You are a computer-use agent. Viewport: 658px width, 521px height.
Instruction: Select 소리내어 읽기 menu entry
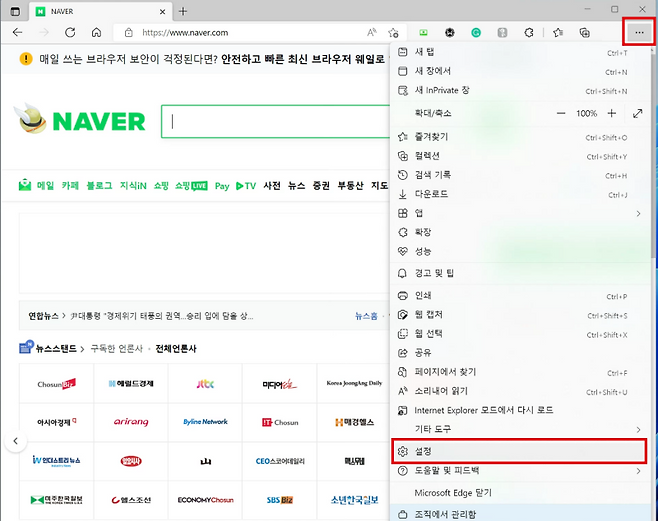[520, 391]
